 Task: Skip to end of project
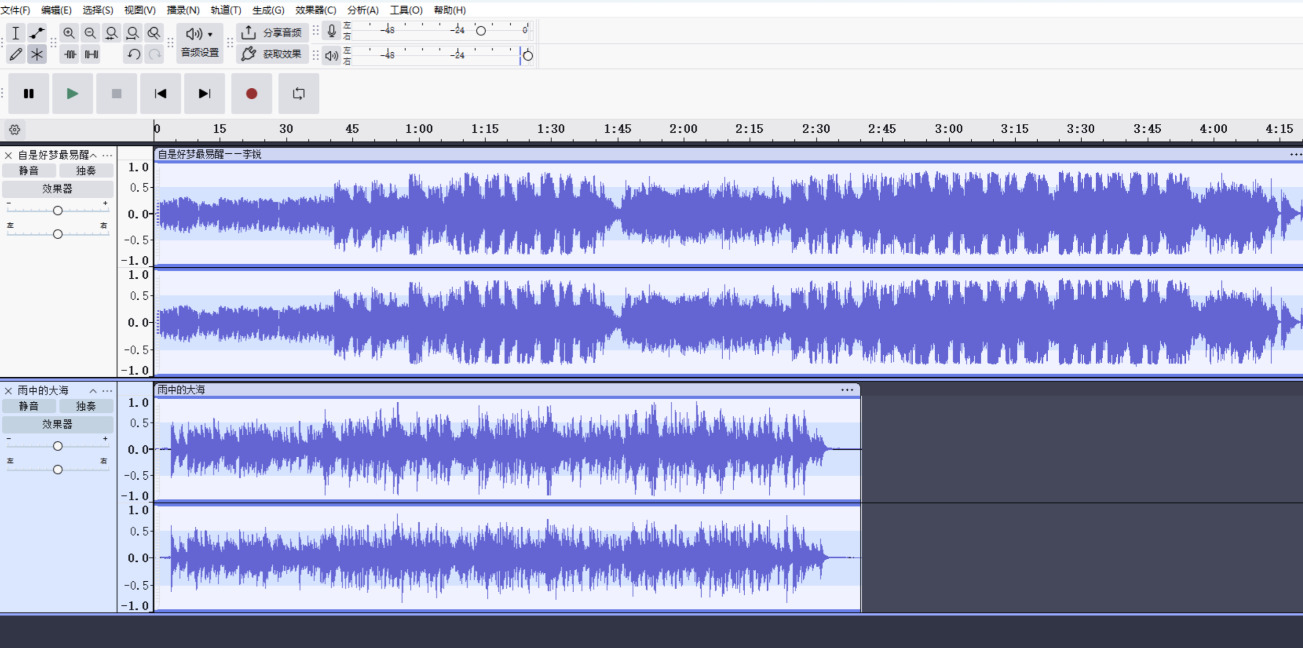tap(204, 94)
